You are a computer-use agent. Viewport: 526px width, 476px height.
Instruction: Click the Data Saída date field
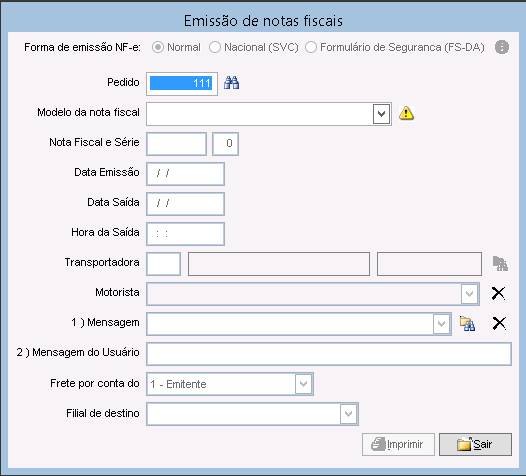tap(186, 204)
